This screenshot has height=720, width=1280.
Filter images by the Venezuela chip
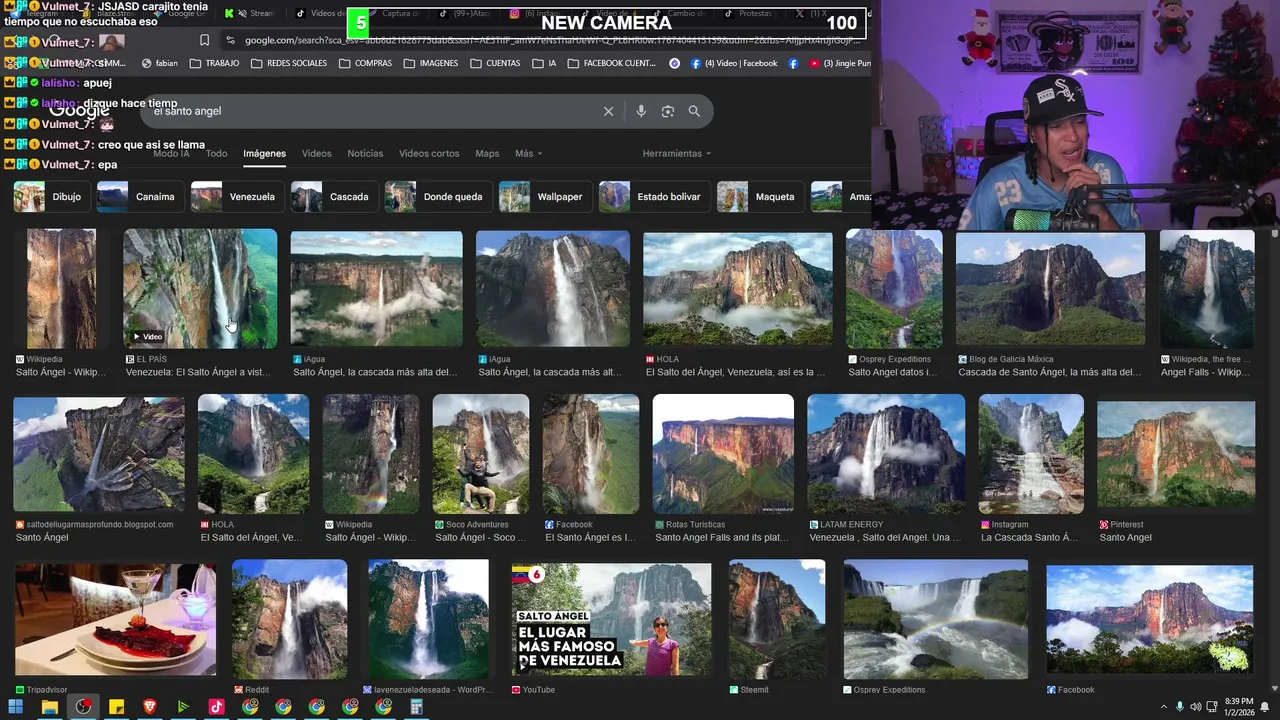coord(236,197)
